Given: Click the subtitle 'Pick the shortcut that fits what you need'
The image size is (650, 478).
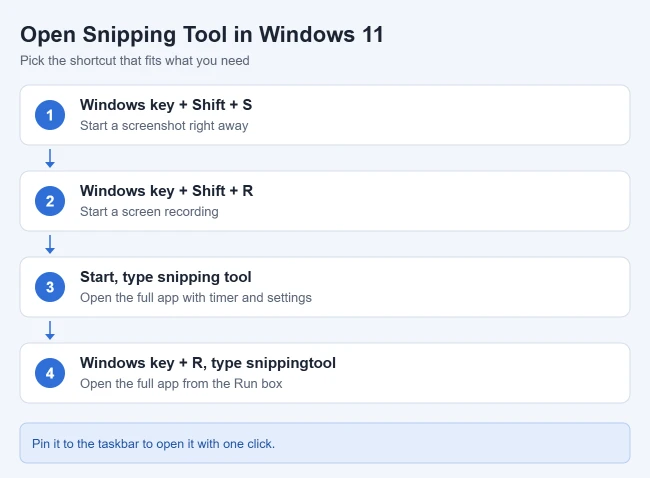Looking at the screenshot, I should click(x=135, y=61).
